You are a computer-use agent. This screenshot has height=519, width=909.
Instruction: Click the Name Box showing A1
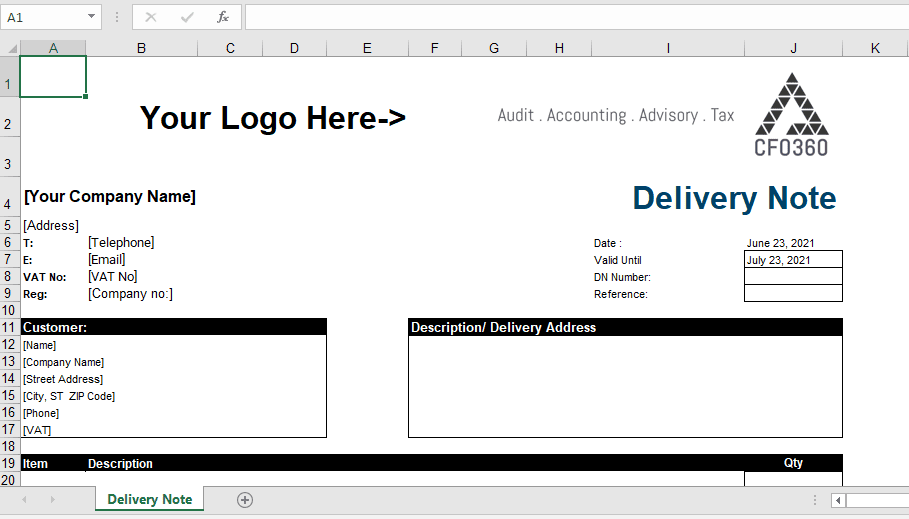tap(45, 17)
